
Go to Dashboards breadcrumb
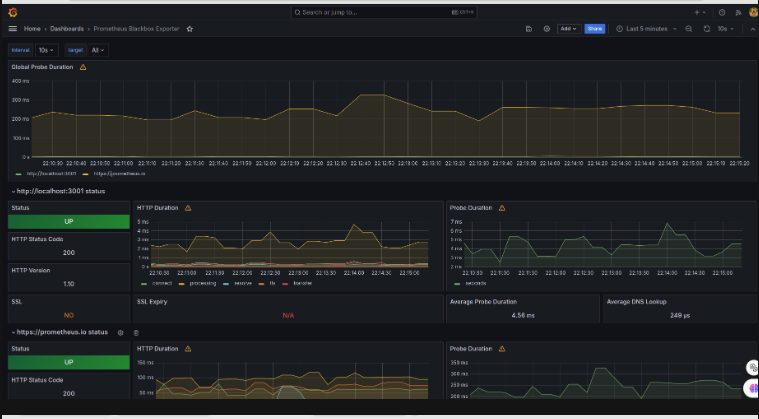click(x=67, y=29)
